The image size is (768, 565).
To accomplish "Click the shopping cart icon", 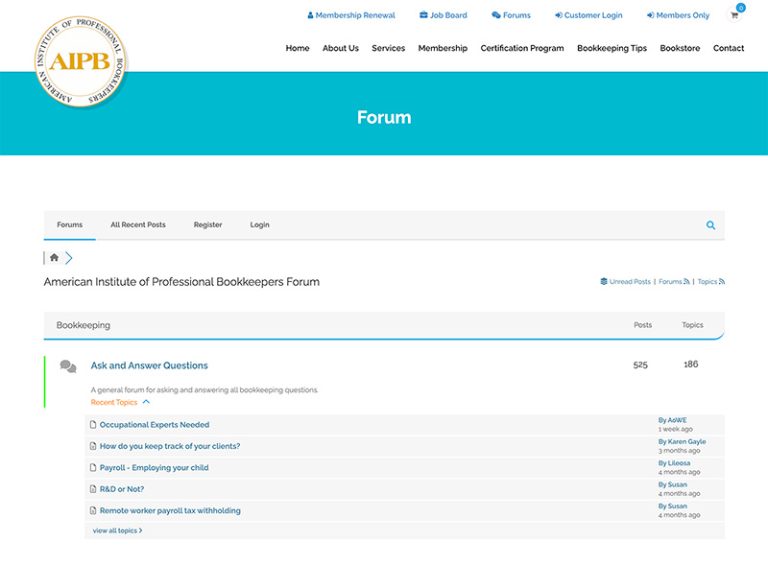I will pos(735,16).
